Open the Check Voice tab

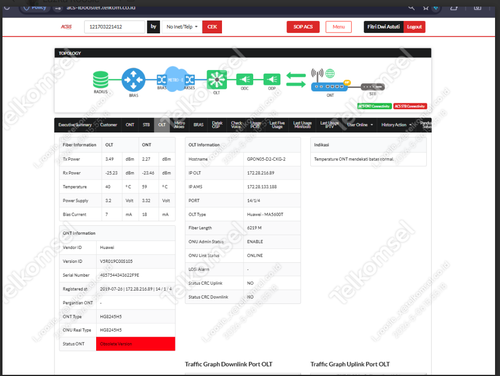pyautogui.click(x=236, y=125)
